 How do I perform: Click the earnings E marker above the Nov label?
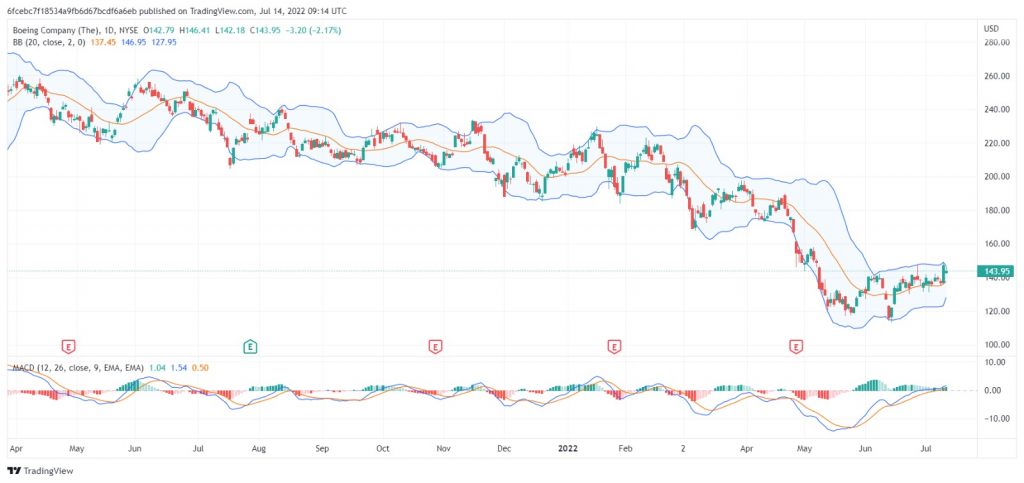pos(434,347)
